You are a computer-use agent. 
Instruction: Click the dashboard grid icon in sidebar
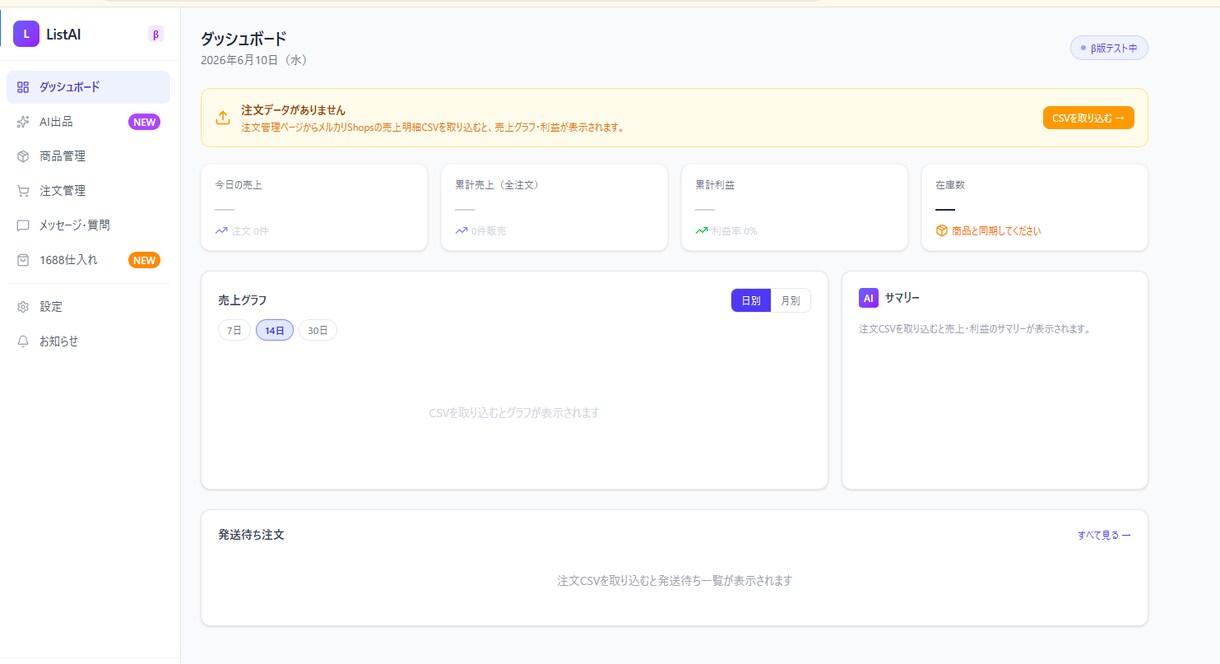(x=23, y=87)
